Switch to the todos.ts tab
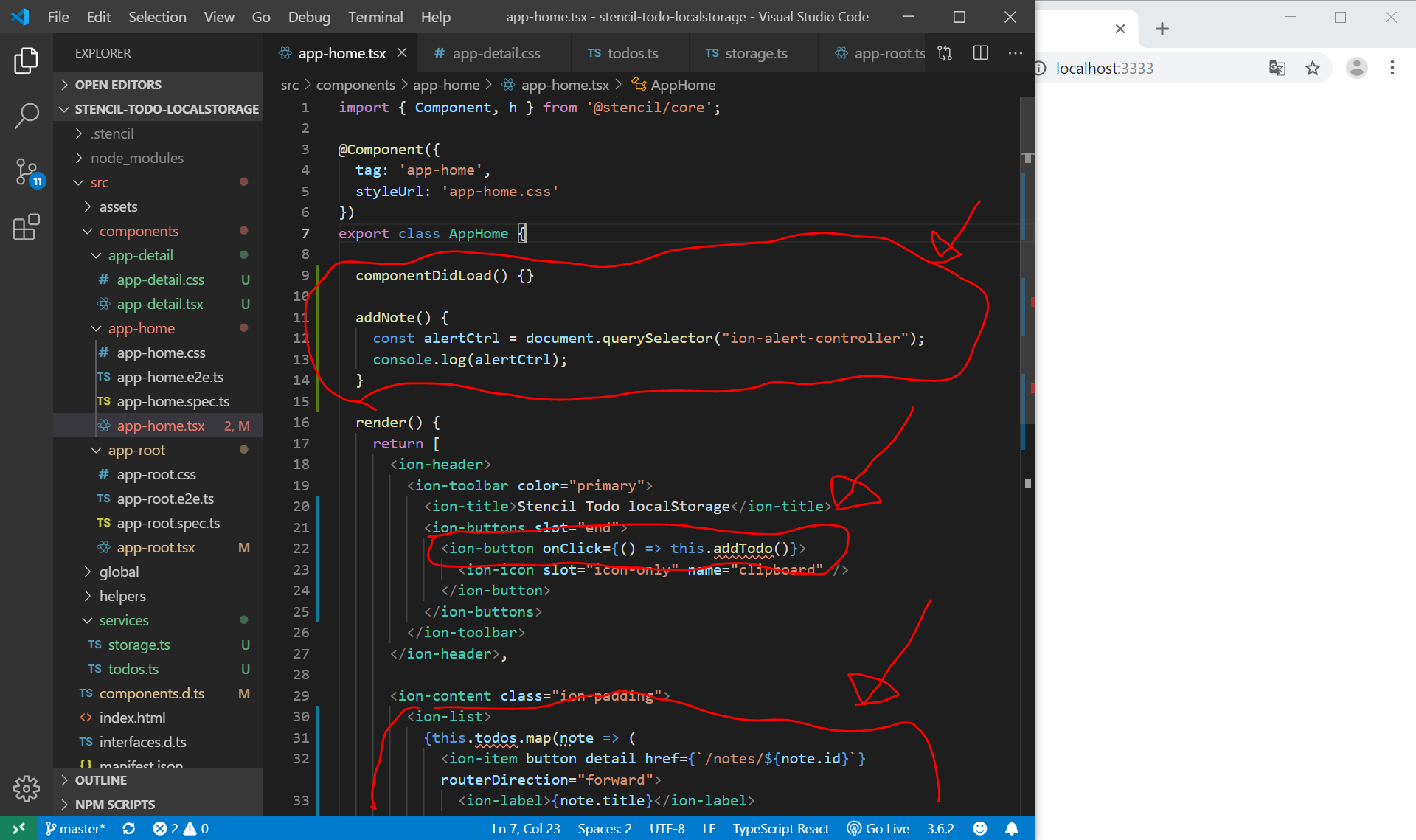Image resolution: width=1416 pixels, height=840 pixels. tap(631, 53)
